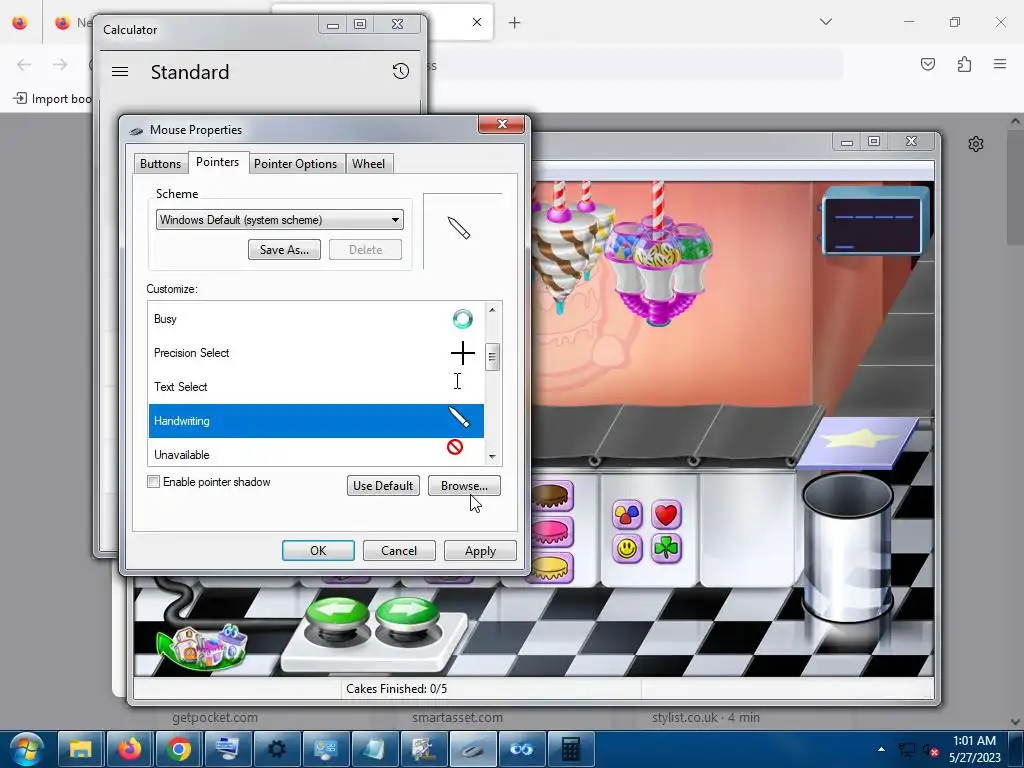The width and height of the screenshot is (1024, 768).
Task: Enable pointer shadow checkbox
Action: (x=153, y=482)
